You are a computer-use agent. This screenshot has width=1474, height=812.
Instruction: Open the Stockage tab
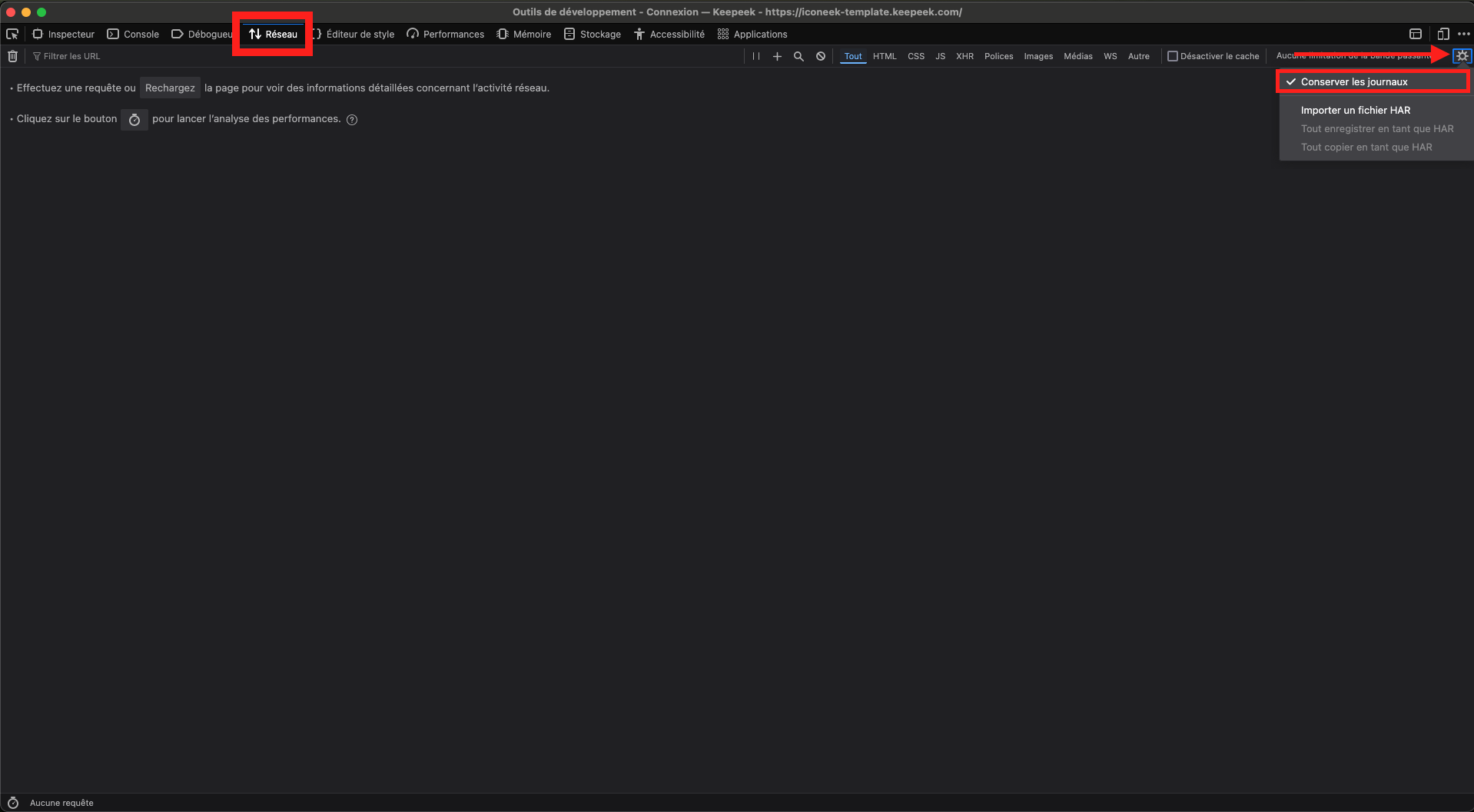(593, 34)
